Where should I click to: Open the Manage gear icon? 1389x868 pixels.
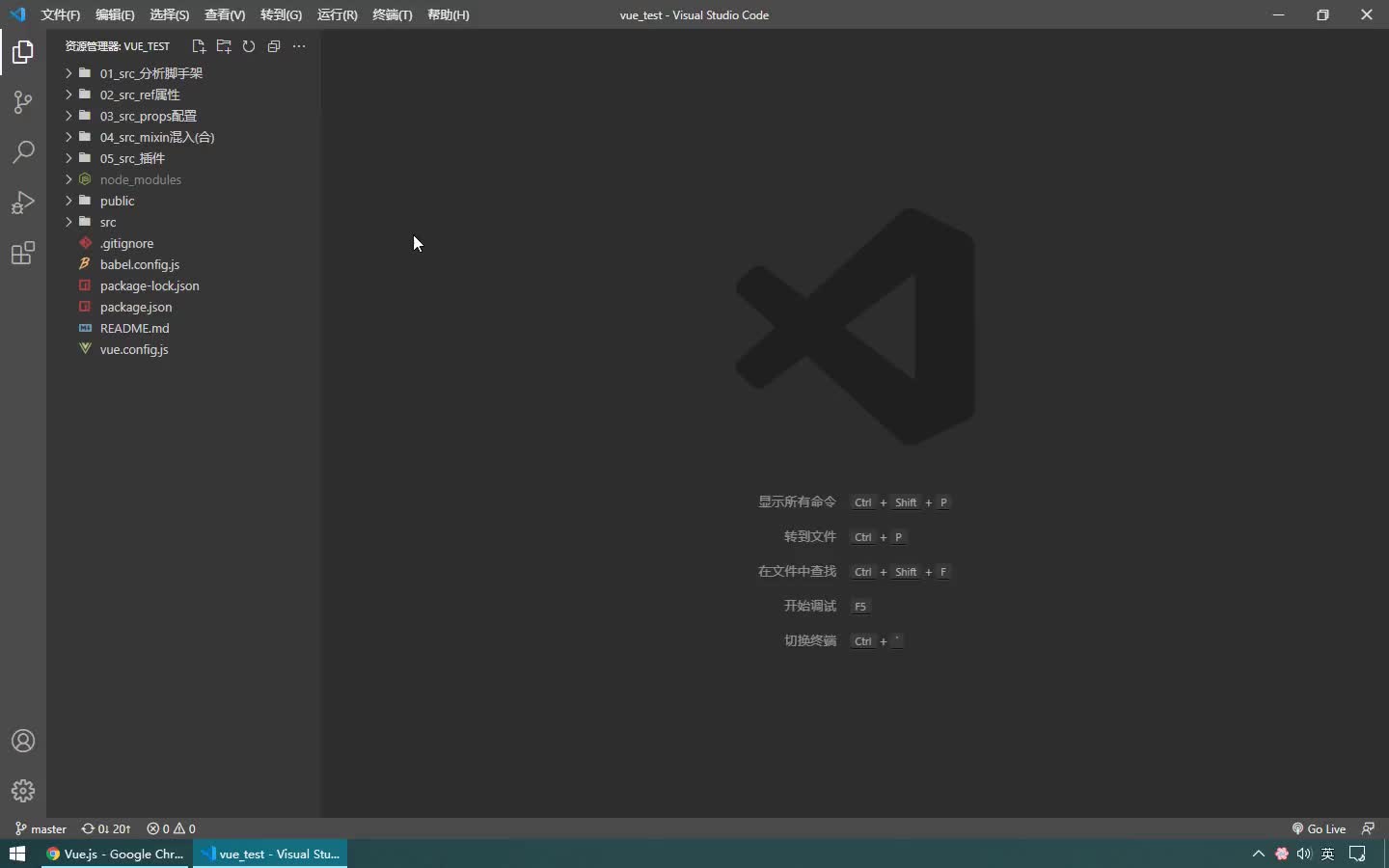[23, 791]
